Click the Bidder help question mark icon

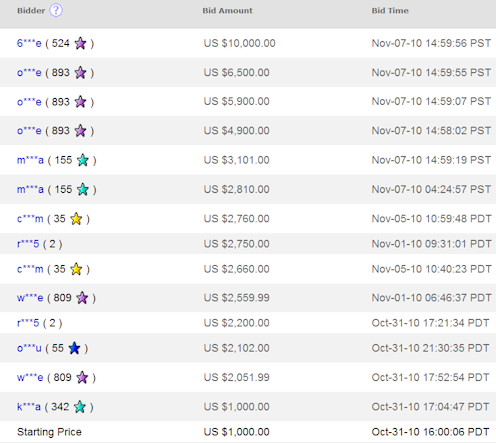click(x=56, y=10)
